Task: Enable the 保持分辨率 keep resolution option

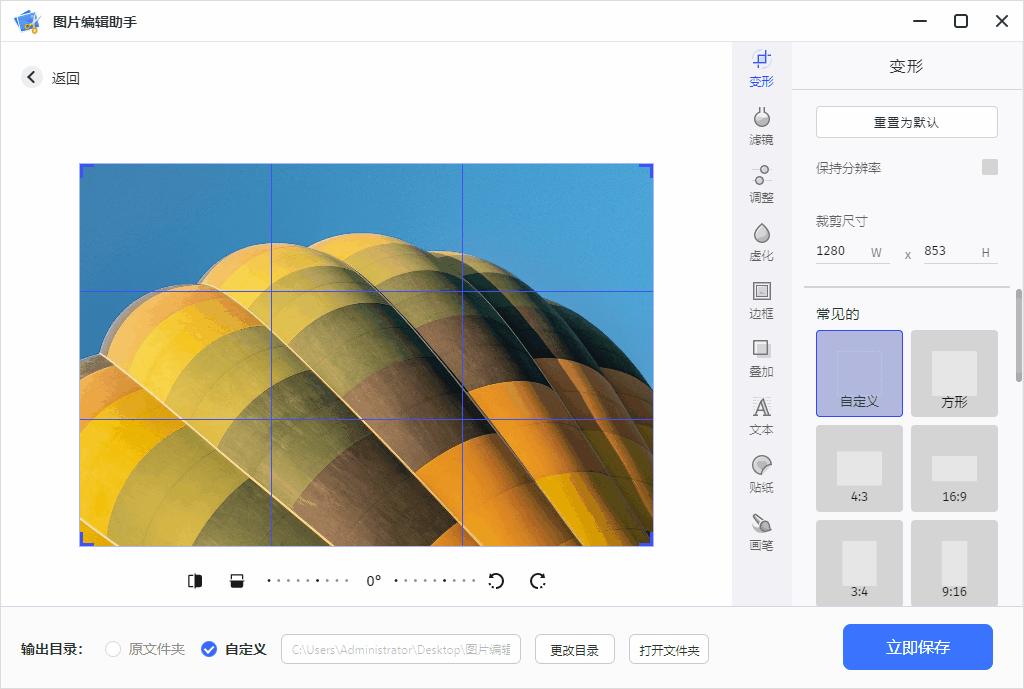Action: (991, 168)
